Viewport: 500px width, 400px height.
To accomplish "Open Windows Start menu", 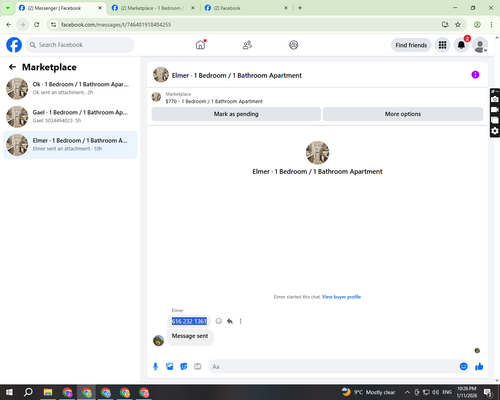I will 9,392.
